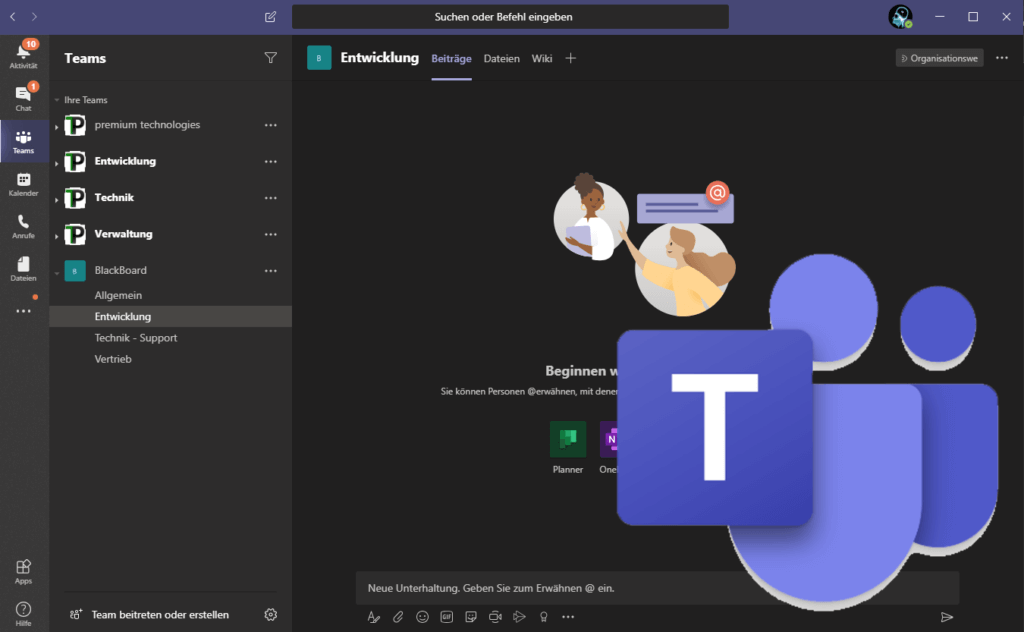Screen dimensions: 1024x632
Task: Open the Dateien section in sidebar
Action: pyautogui.click(x=24, y=268)
